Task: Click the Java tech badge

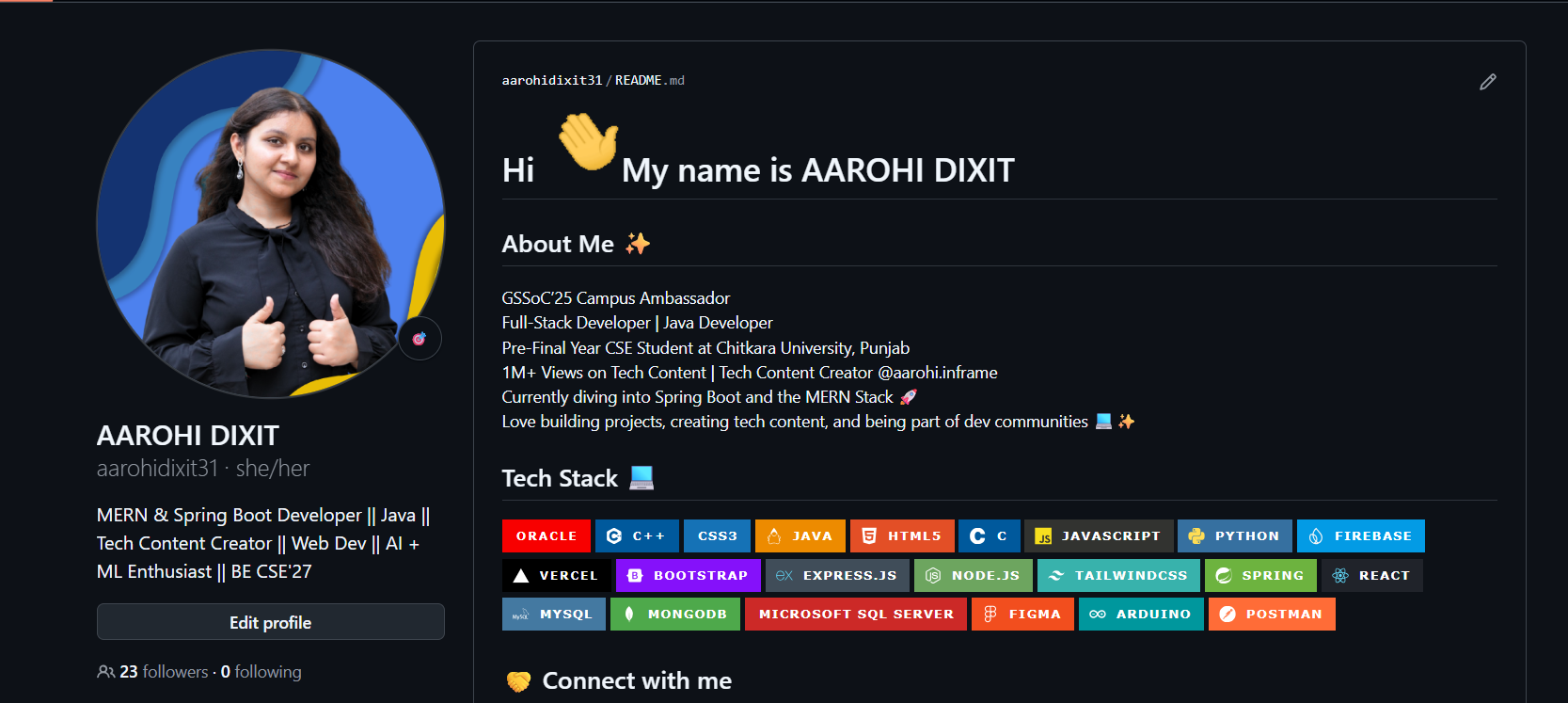Action: 800,535
